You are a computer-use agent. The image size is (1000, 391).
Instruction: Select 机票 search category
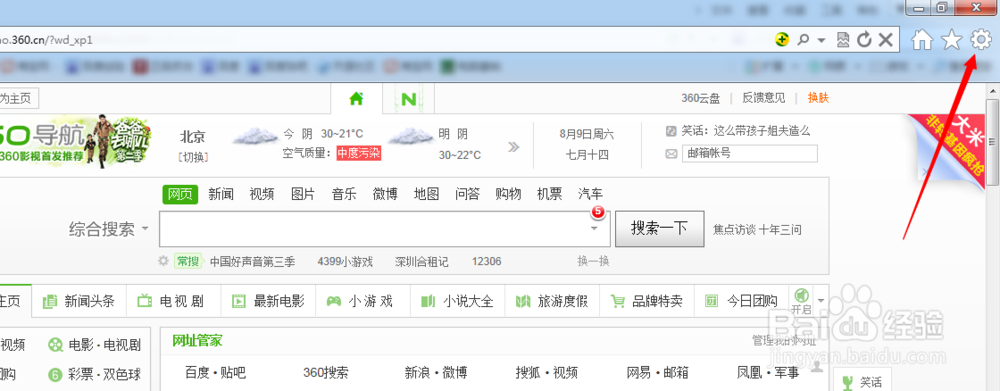point(550,195)
